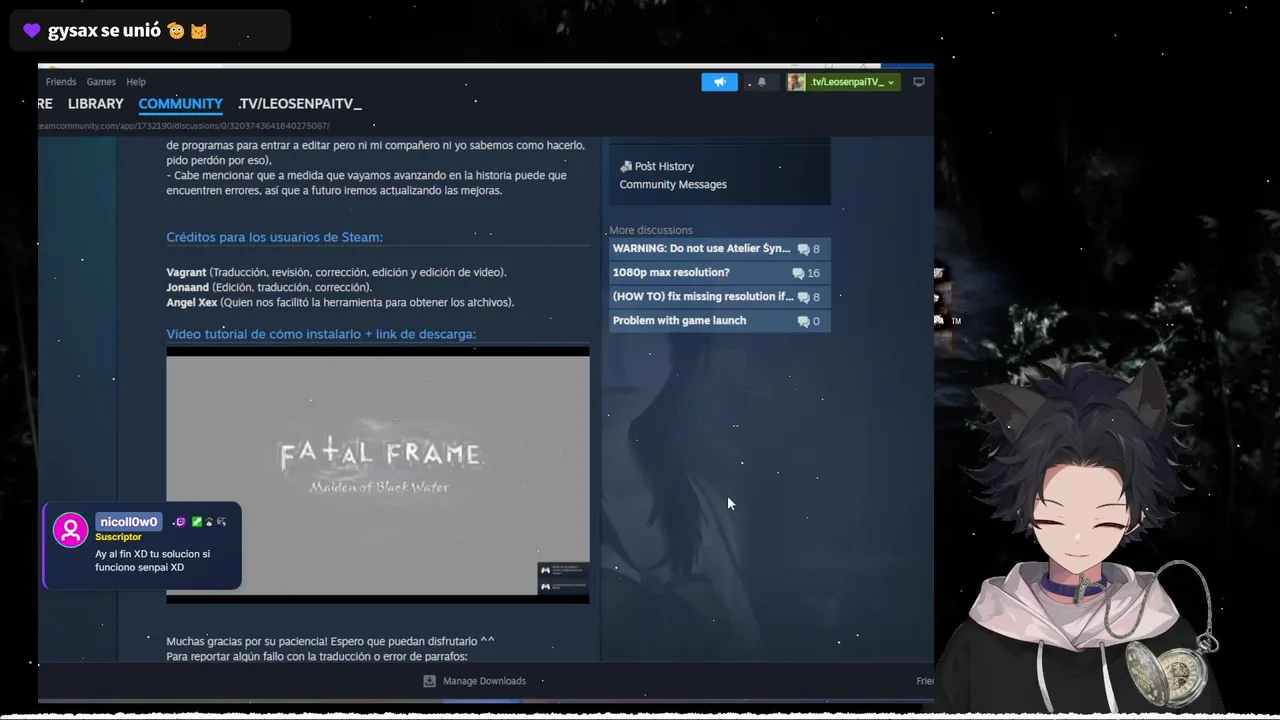Click the Angel Xex credit name
The image size is (1280, 720).
coord(192,302)
